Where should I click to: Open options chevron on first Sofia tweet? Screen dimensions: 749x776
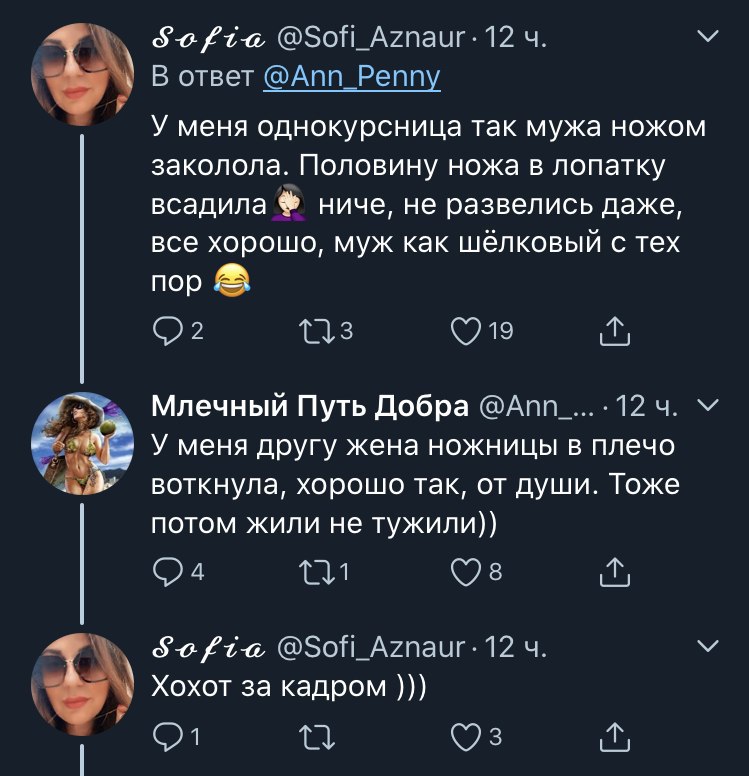click(707, 38)
